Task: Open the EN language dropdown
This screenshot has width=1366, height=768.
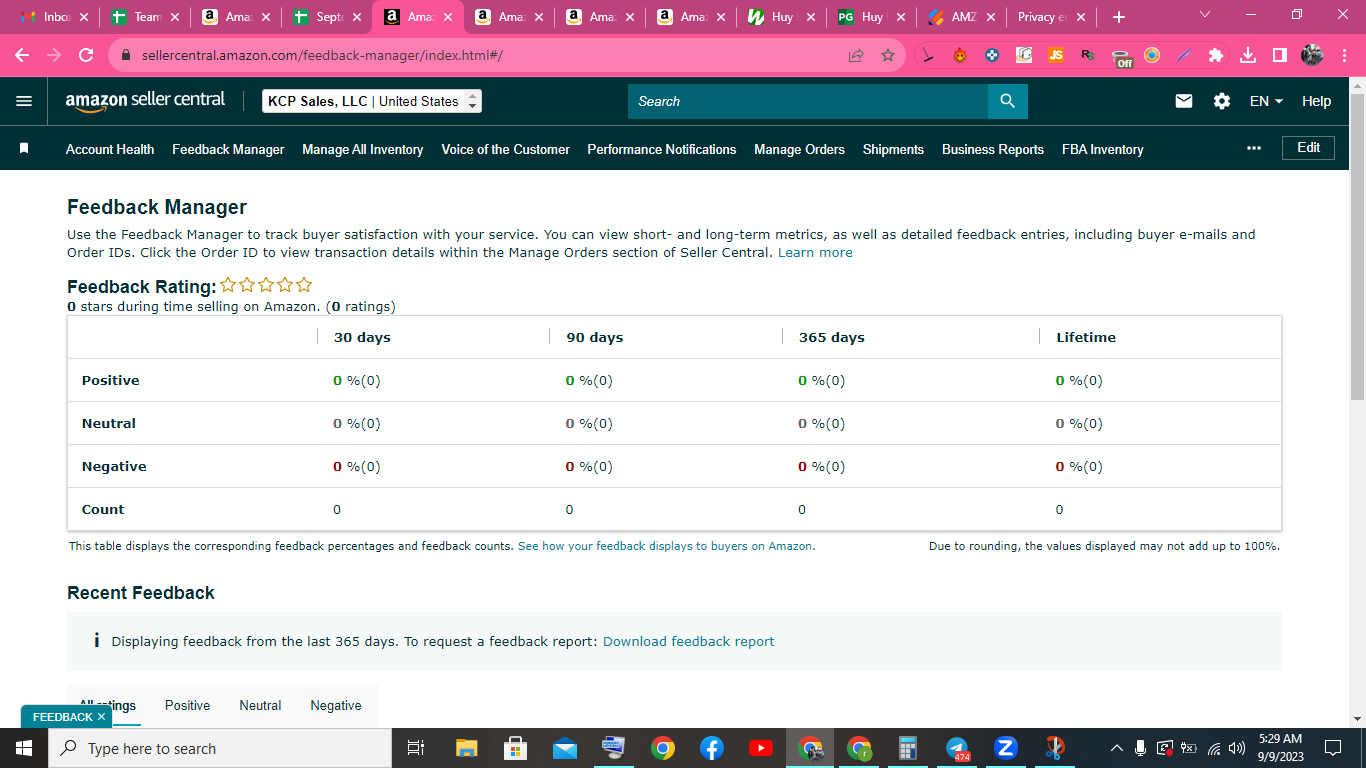Action: [x=1266, y=101]
